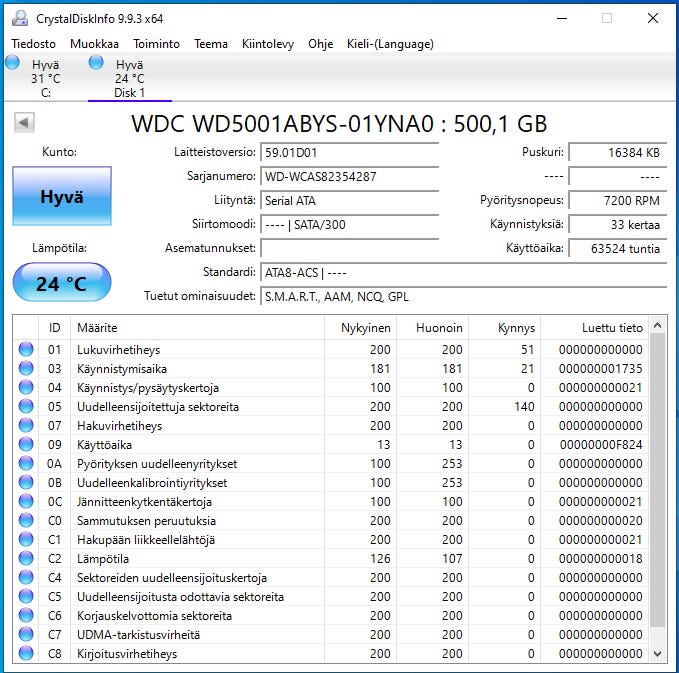Open the Muokkaa menu
The height and width of the screenshot is (673, 679).
coord(94,44)
